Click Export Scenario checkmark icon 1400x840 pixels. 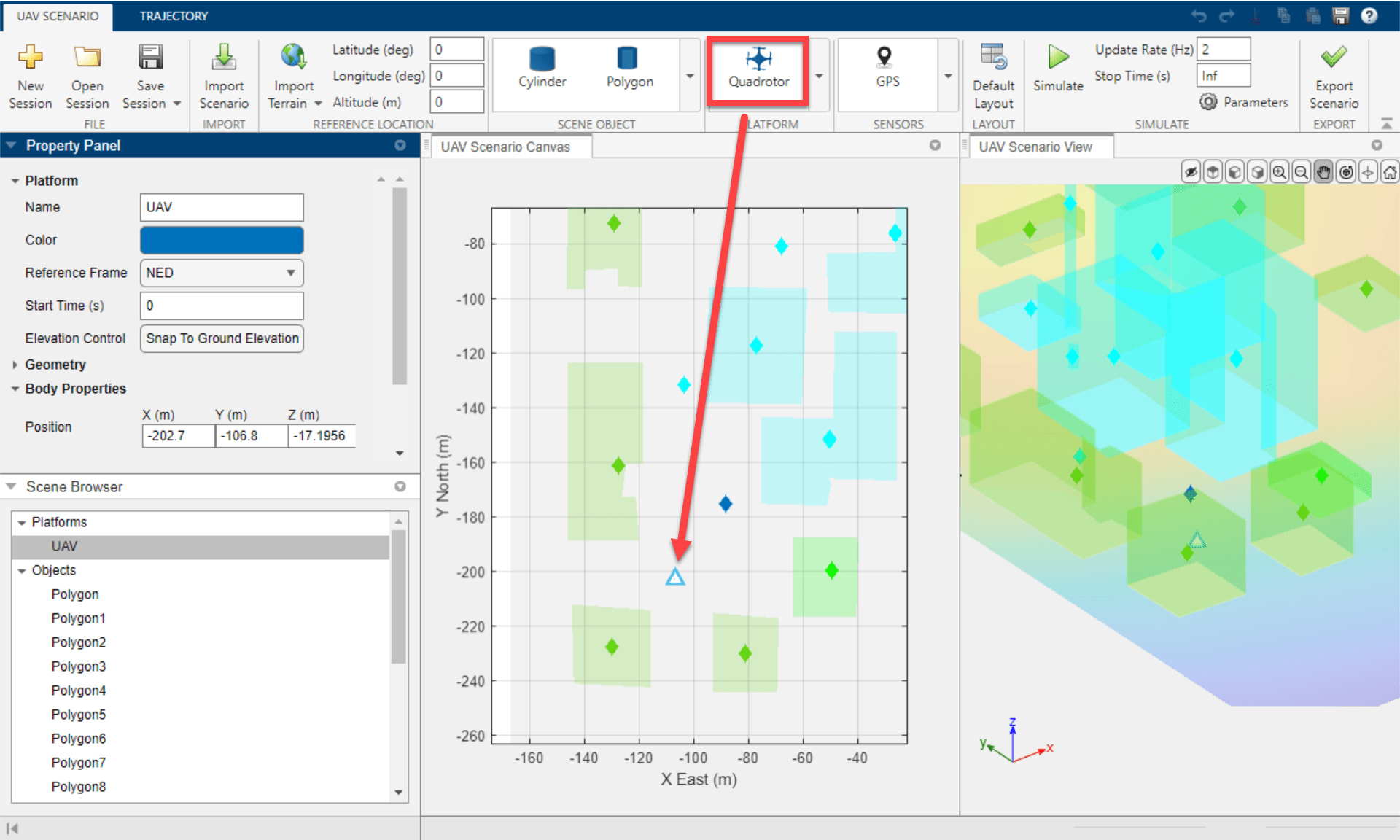pos(1333,57)
